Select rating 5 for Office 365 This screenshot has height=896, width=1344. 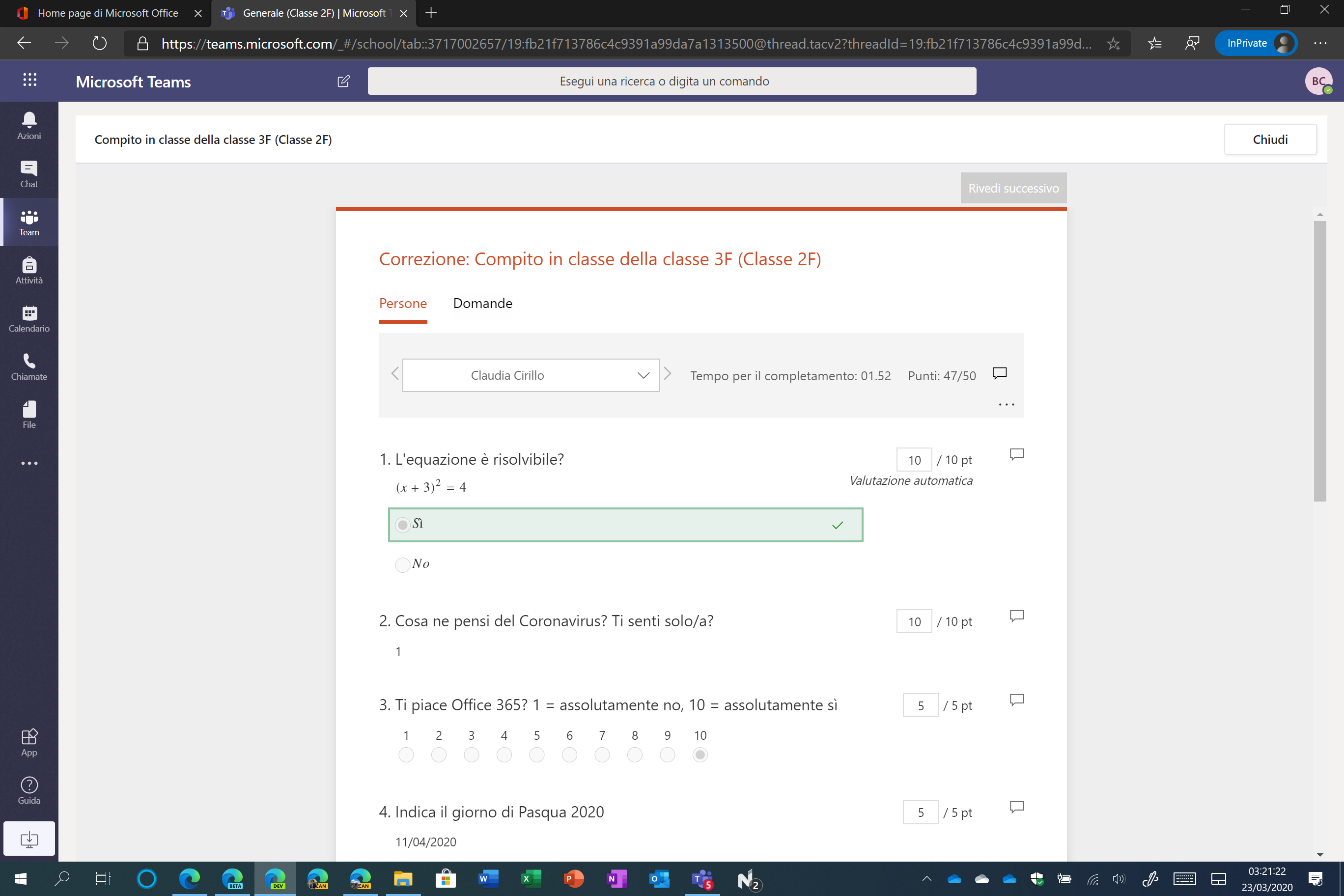tap(536, 755)
